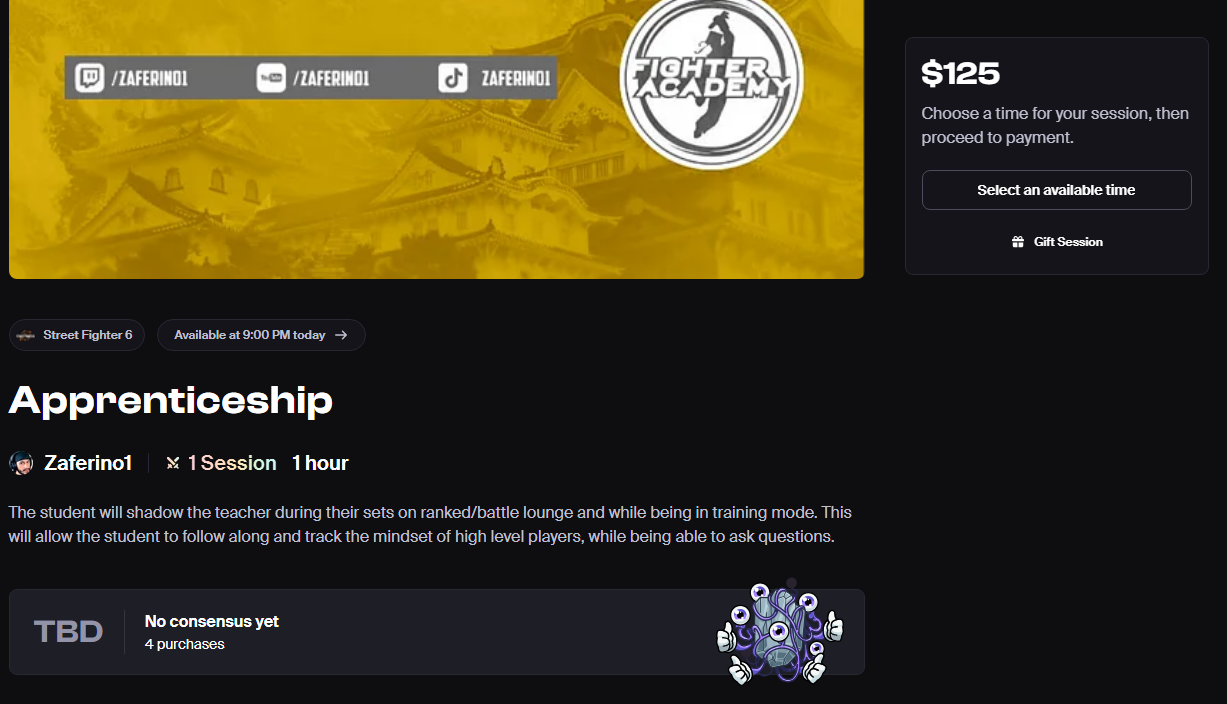Viewport: 1227px width, 704px height.
Task: Click the crossed swords session icon
Action: [173, 463]
